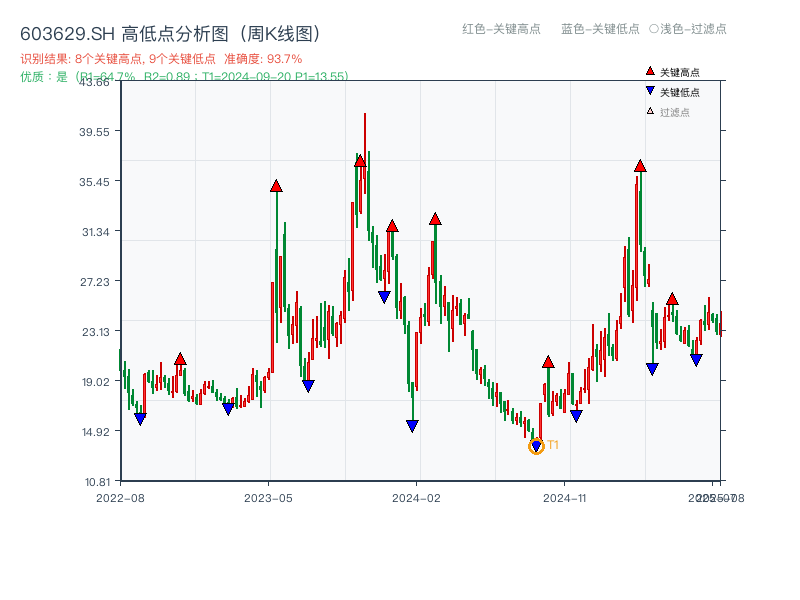Select the first red key-high marker near 2022-08

click(181, 357)
